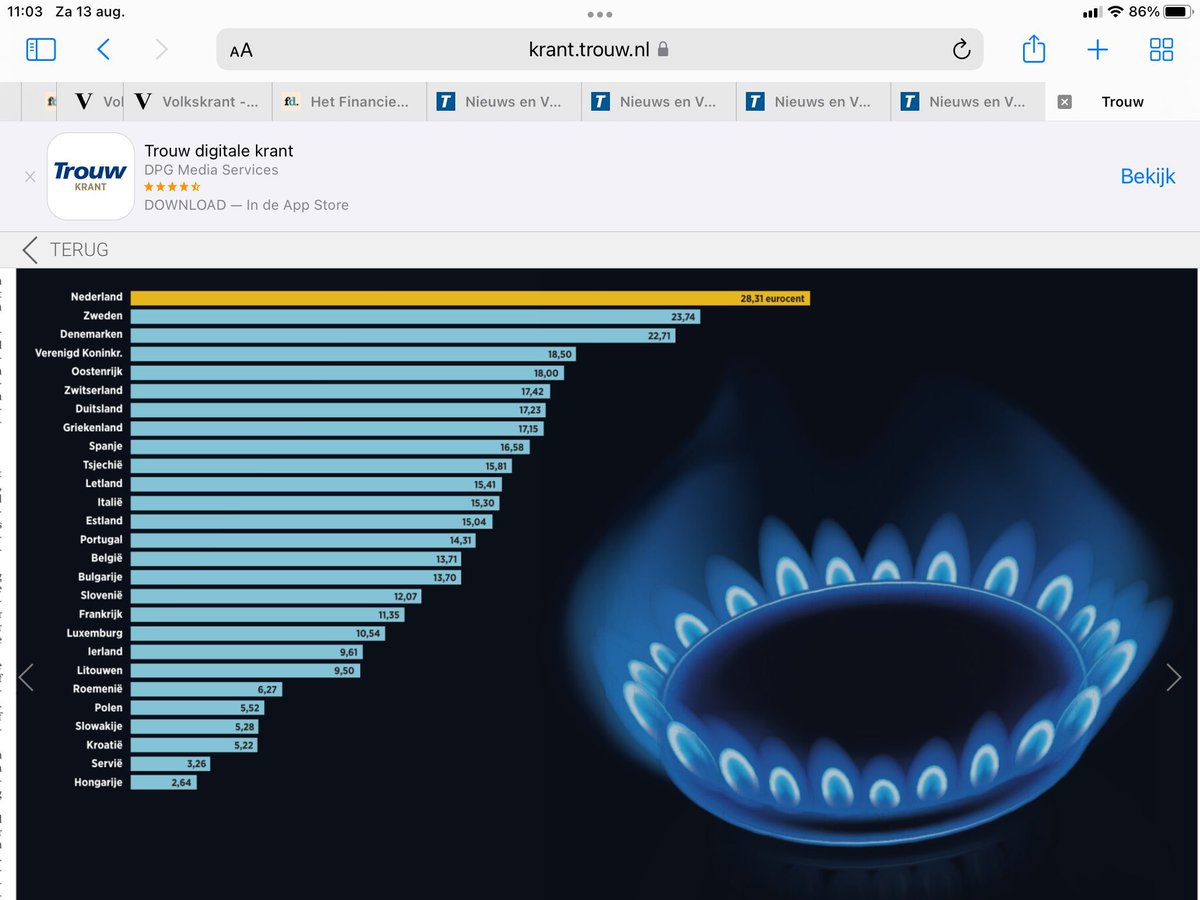Select the Ierland label
The width and height of the screenshot is (1200, 900).
(x=105, y=651)
